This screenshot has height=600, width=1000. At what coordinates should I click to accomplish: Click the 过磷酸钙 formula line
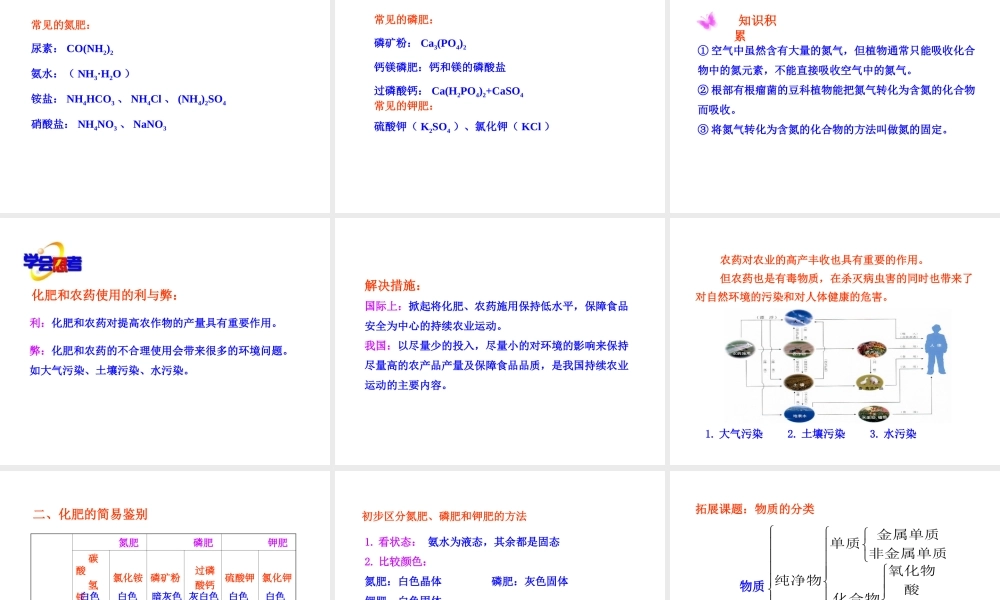[449, 91]
